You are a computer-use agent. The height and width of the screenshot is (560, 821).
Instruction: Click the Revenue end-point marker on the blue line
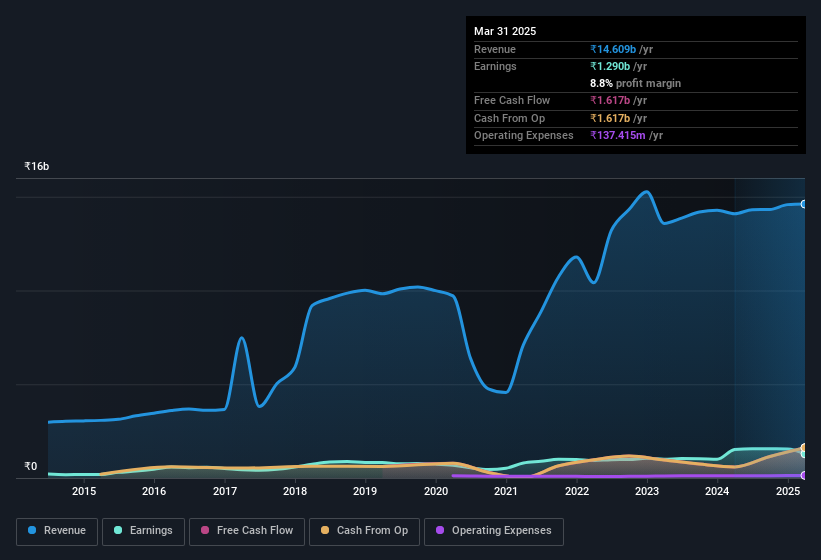tap(804, 204)
